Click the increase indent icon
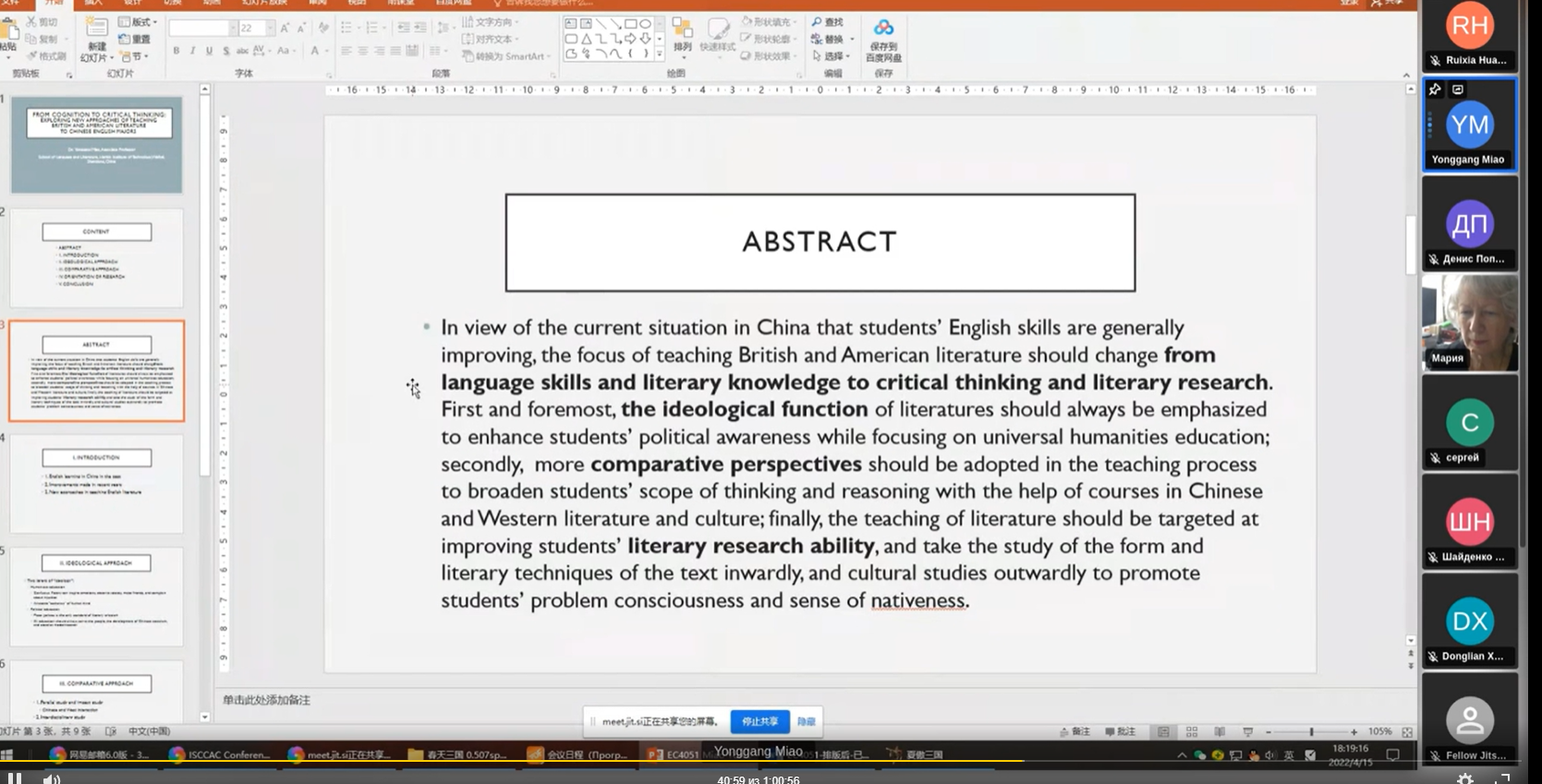The image size is (1542, 784). pos(420,28)
